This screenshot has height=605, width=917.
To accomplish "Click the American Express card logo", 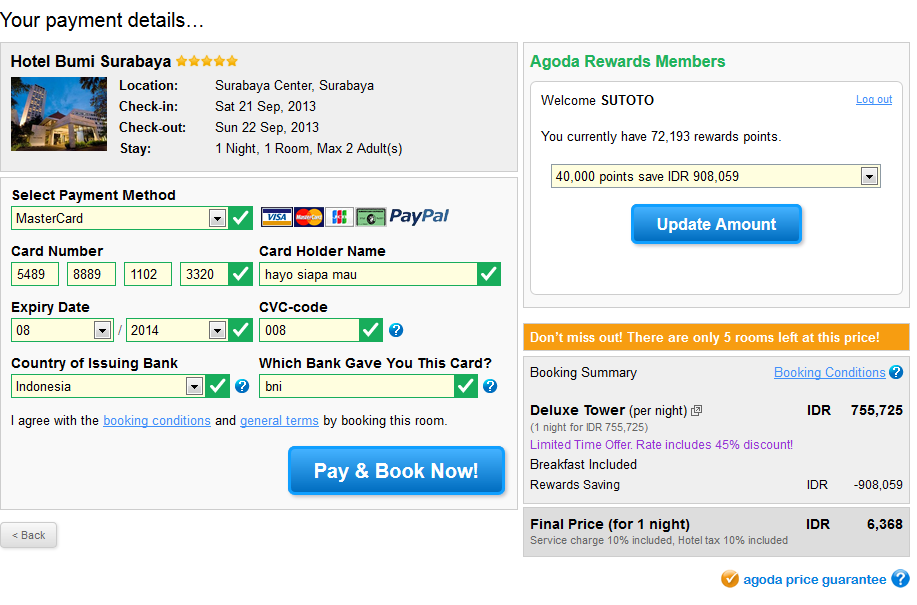I will click(371, 217).
